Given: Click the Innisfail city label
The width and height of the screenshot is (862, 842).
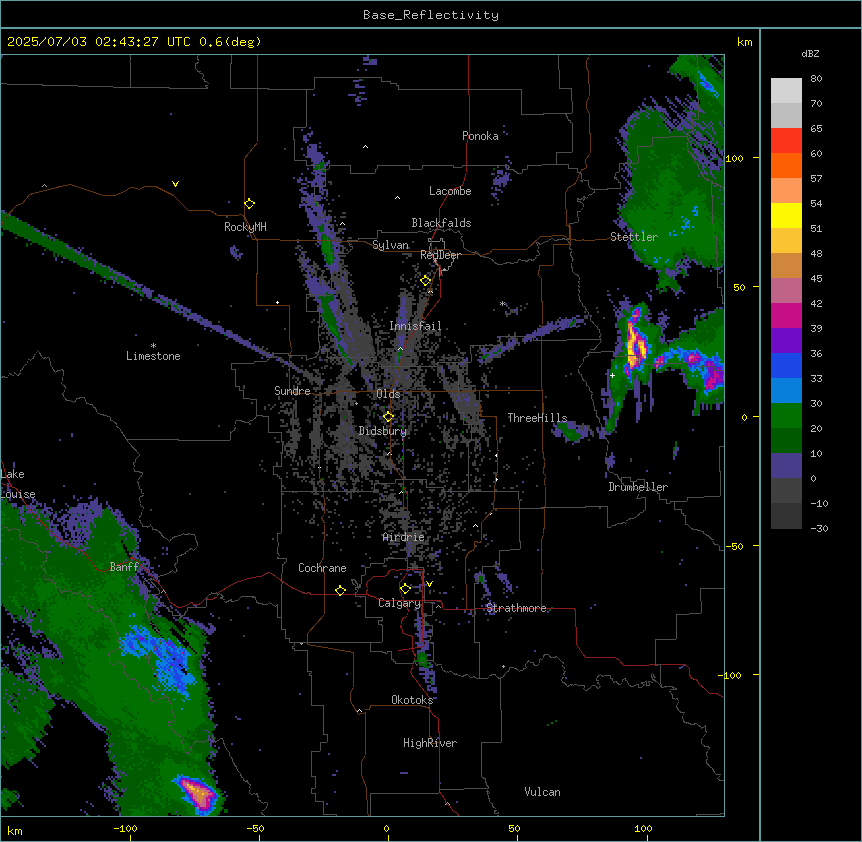Looking at the screenshot, I should (x=415, y=326).
